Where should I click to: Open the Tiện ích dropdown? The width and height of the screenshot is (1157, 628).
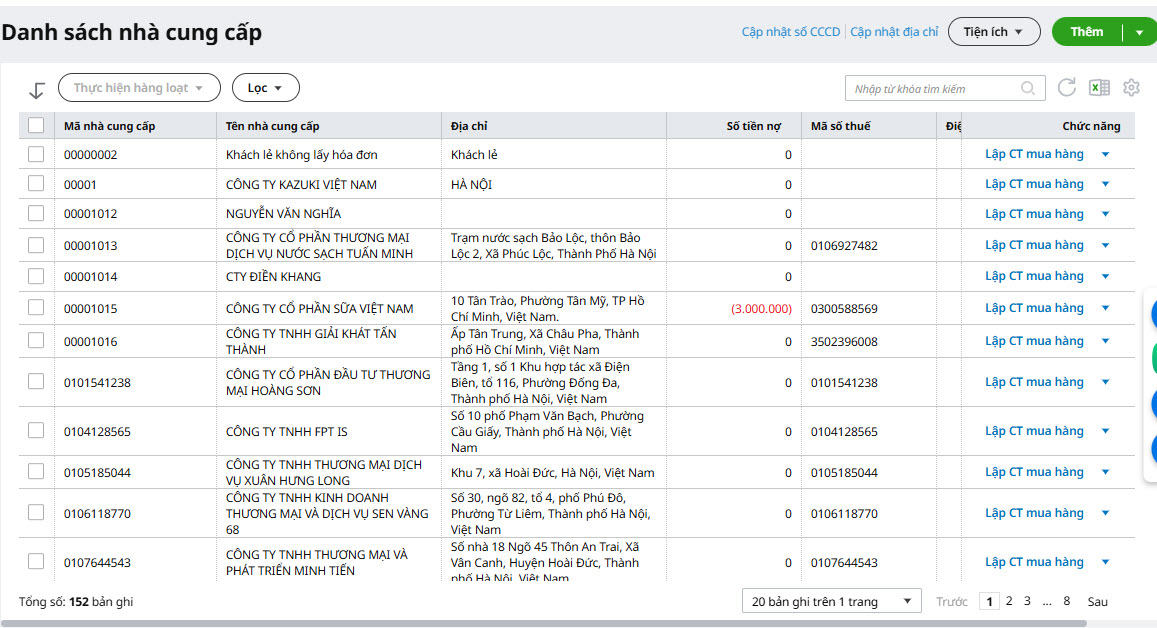click(x=993, y=32)
